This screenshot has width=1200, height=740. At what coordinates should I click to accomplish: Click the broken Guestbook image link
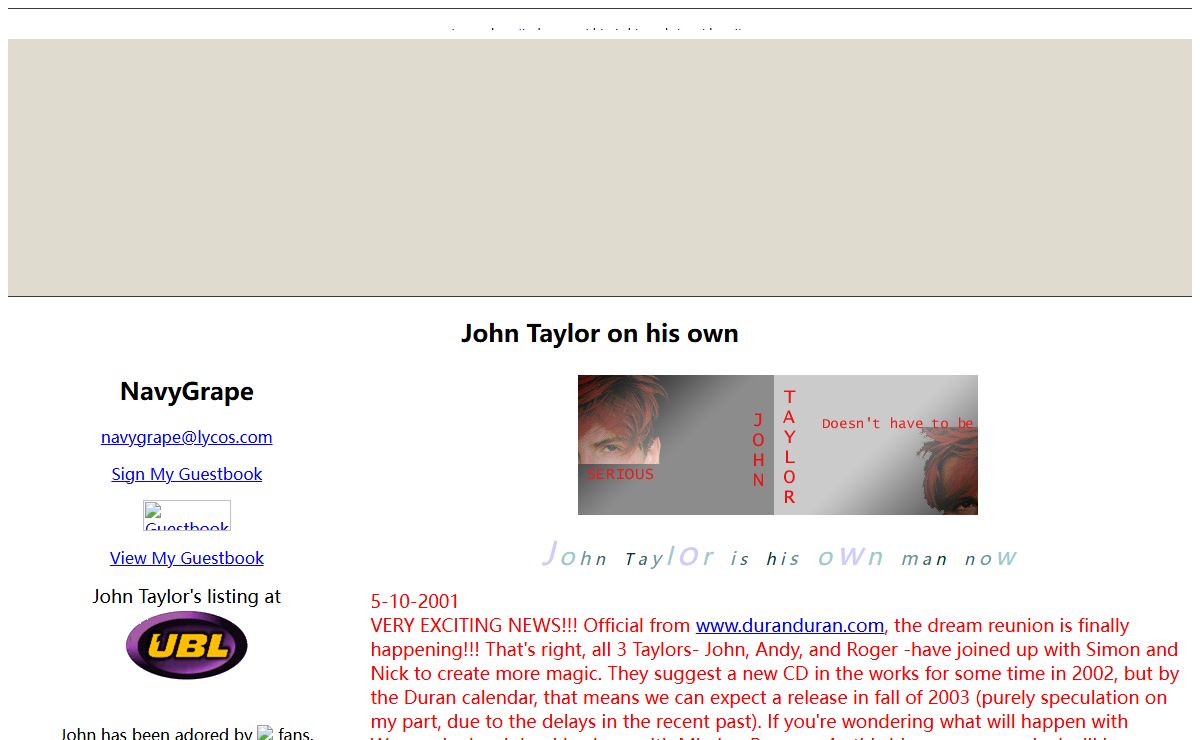187,516
